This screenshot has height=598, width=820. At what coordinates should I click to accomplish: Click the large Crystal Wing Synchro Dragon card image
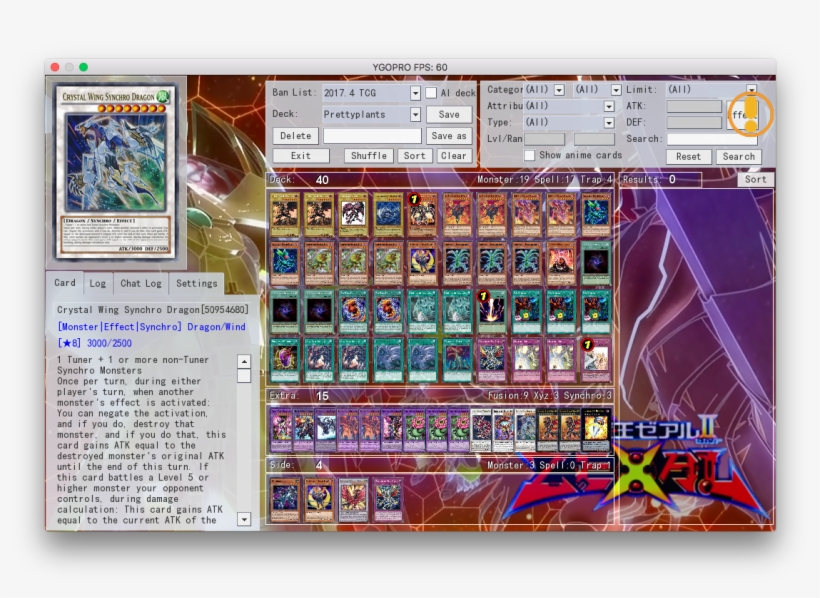(116, 171)
